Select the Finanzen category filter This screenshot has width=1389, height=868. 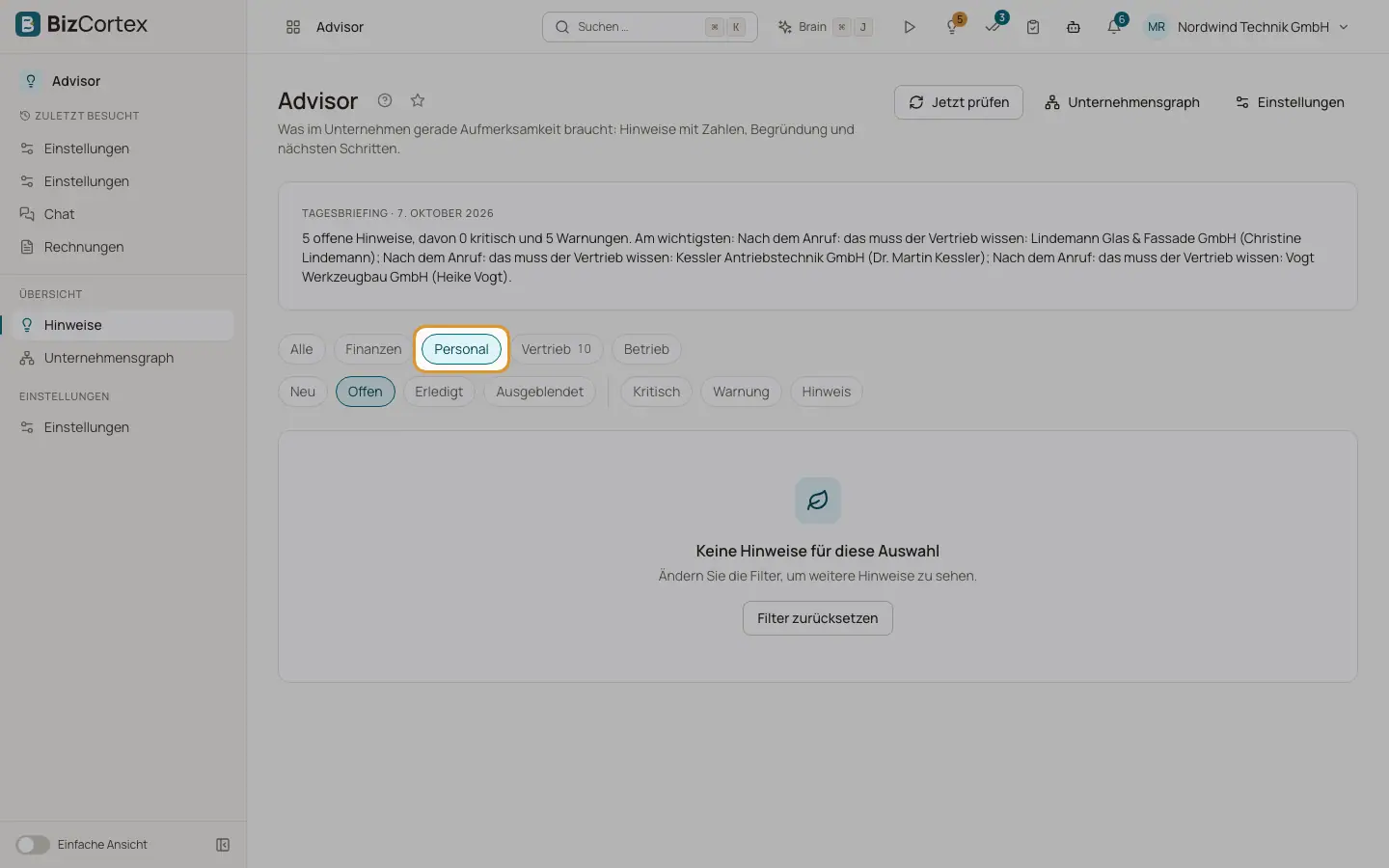pyautogui.click(x=373, y=349)
